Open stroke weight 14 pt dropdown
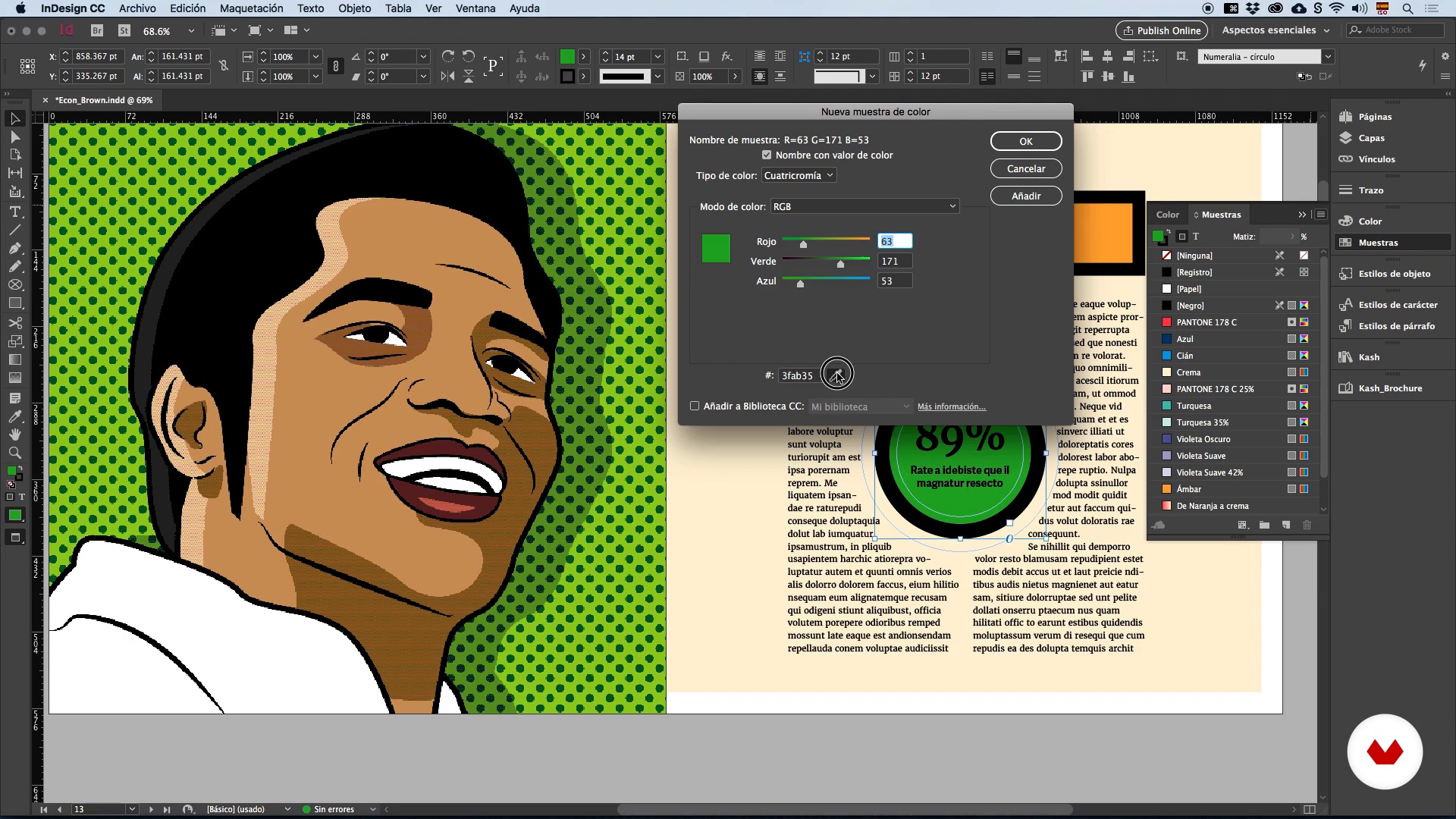This screenshot has height=819, width=1456. pos(657,56)
